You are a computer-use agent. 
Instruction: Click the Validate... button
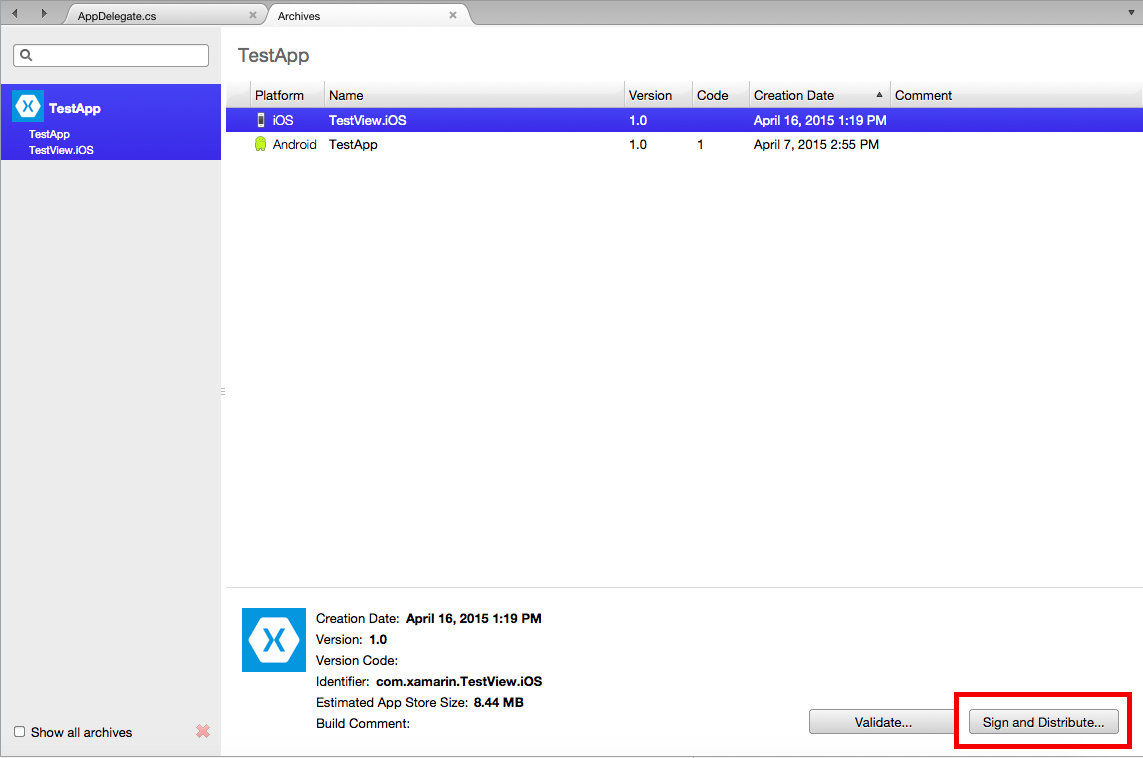tap(883, 722)
